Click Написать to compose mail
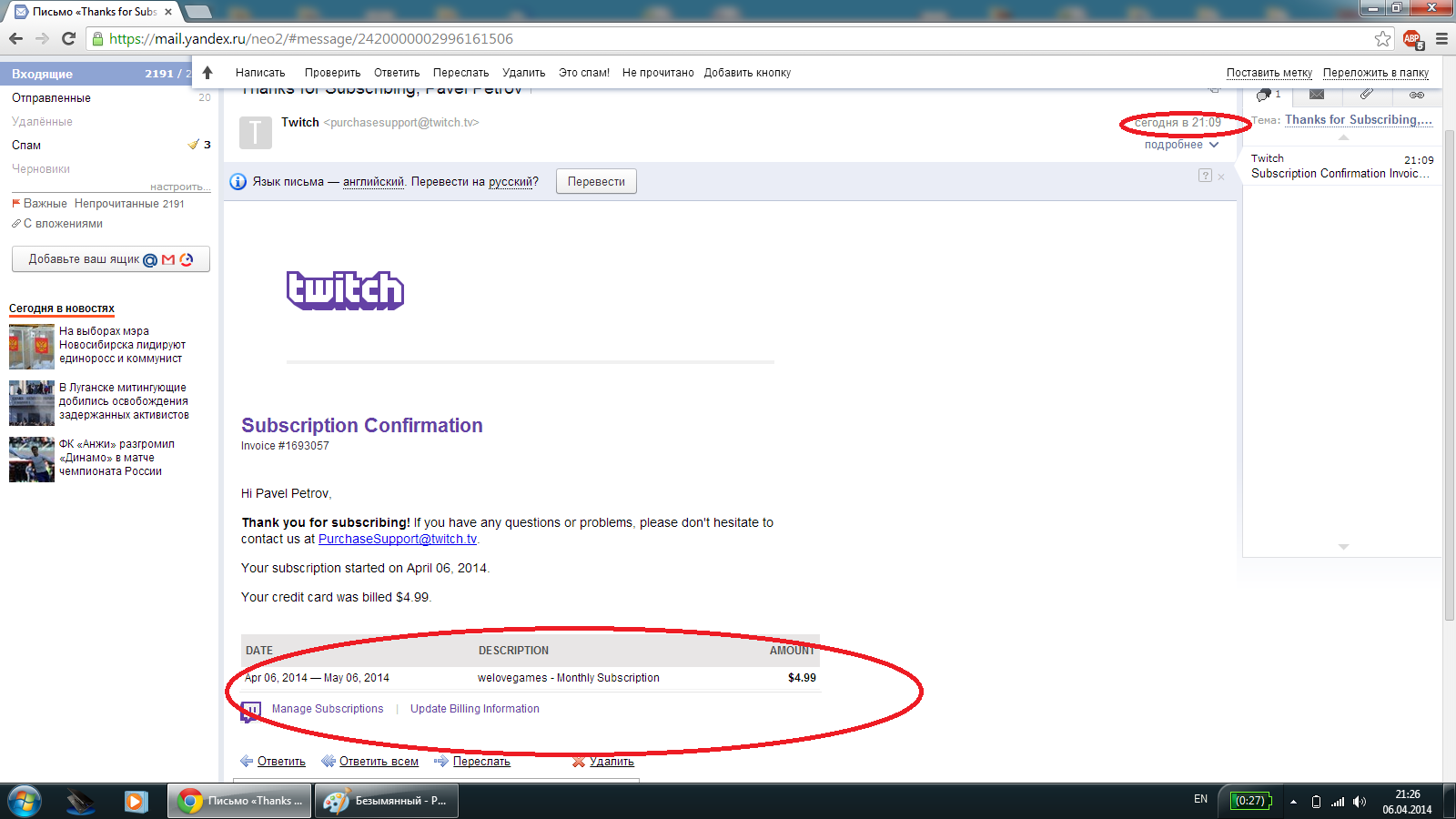This screenshot has width=1456, height=819. (260, 73)
